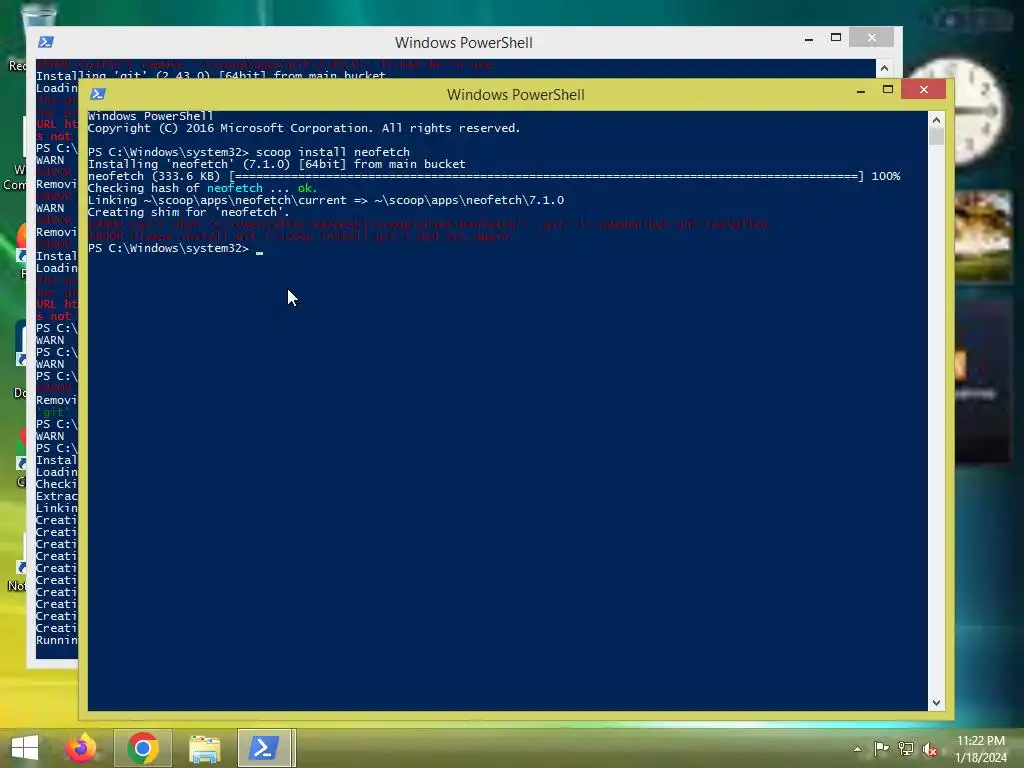
Task: Click the 'Copyright (C) 2016 Microsoft Corporation' line
Action: point(304,128)
